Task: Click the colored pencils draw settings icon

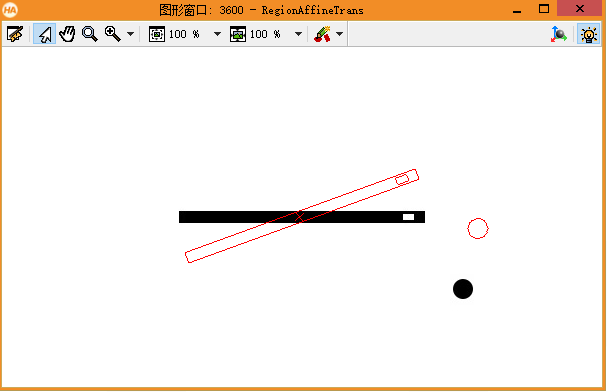Action: 322,34
